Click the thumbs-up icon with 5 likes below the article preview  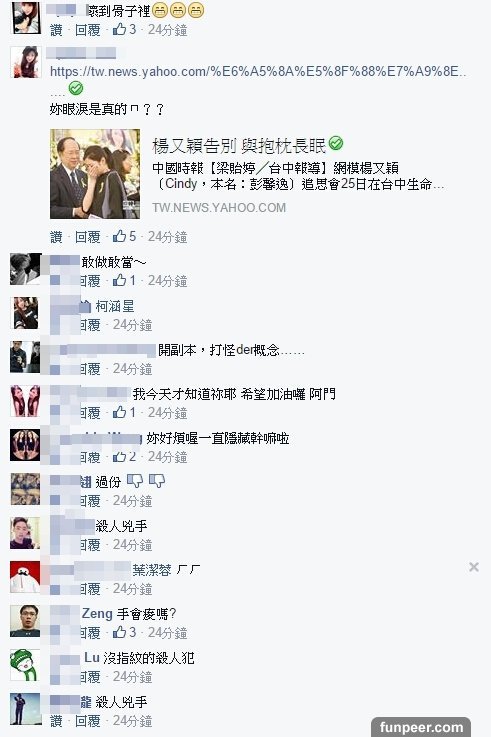[119, 236]
